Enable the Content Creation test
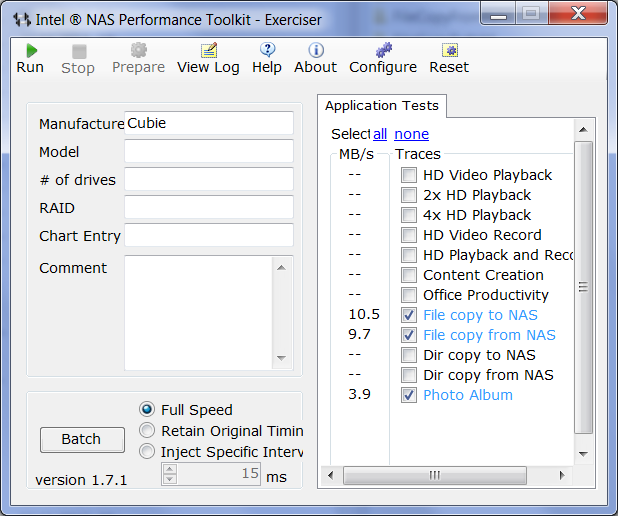Viewport: 618px width, 516px height. 409,275
